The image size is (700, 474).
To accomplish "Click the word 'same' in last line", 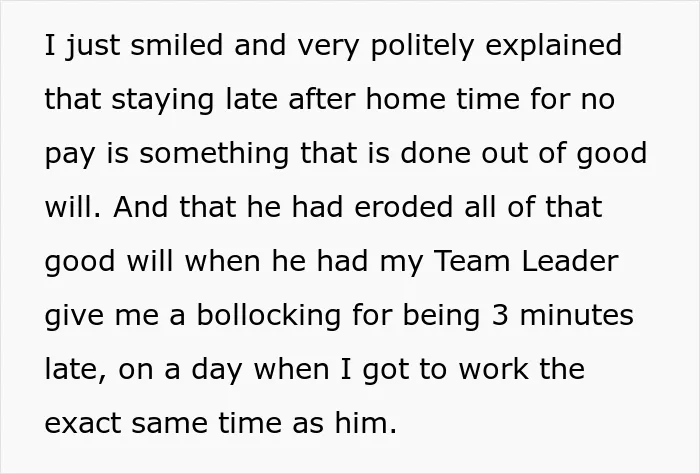I will pos(169,423).
